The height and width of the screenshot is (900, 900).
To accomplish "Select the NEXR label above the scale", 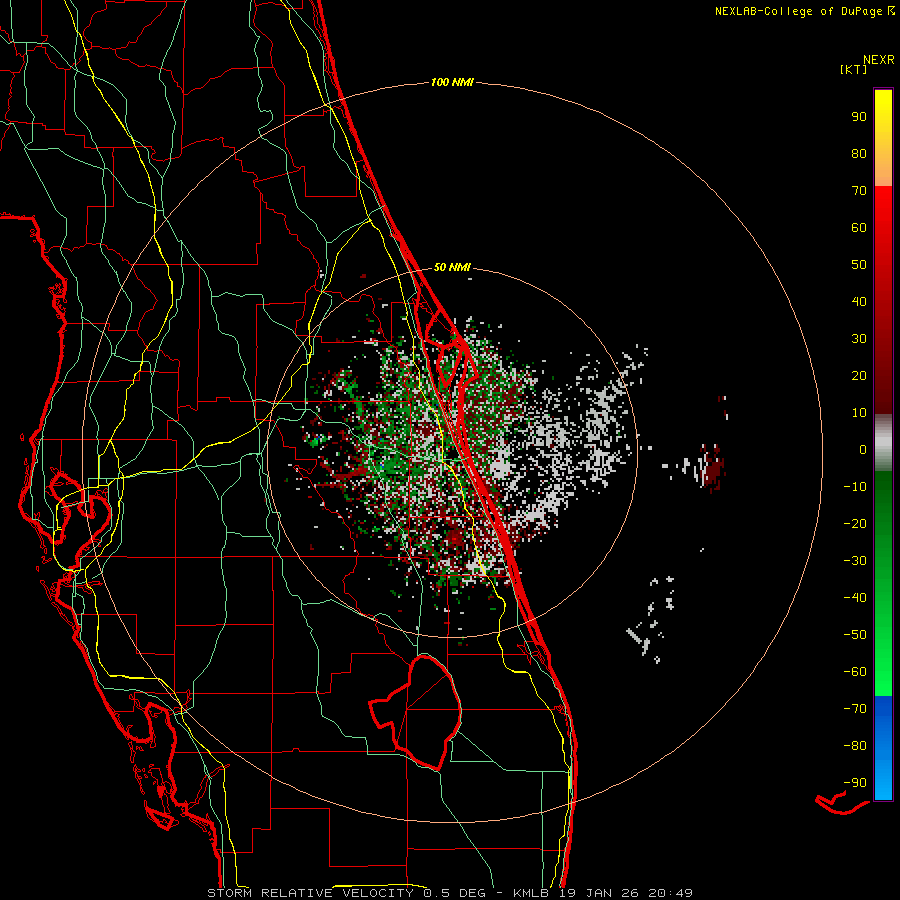I will point(878,60).
